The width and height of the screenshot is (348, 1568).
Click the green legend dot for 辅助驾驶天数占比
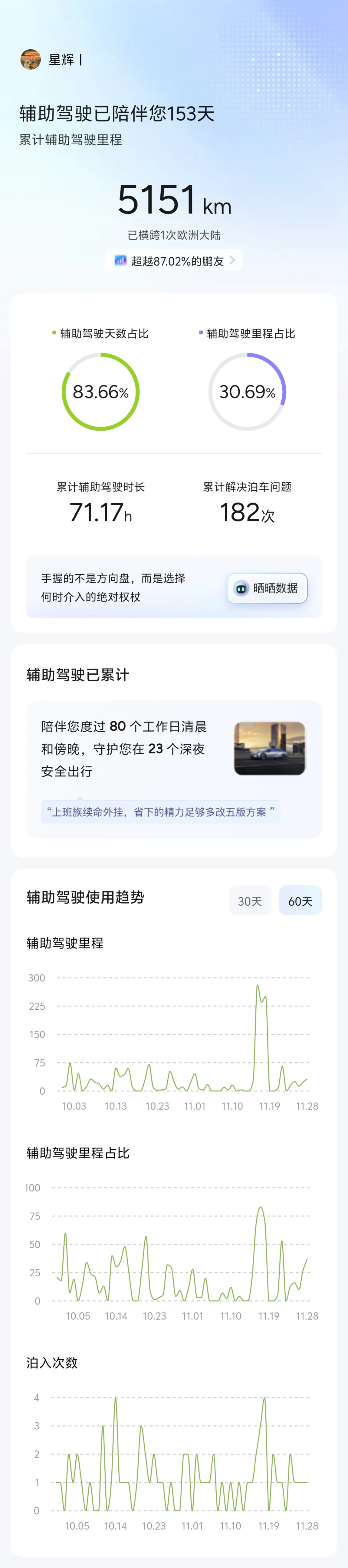click(x=54, y=333)
